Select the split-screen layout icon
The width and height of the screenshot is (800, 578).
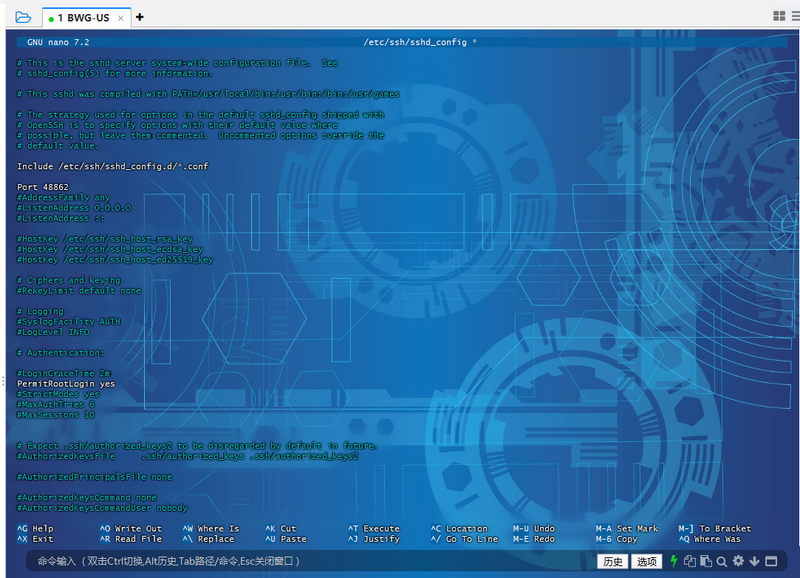tap(779, 15)
